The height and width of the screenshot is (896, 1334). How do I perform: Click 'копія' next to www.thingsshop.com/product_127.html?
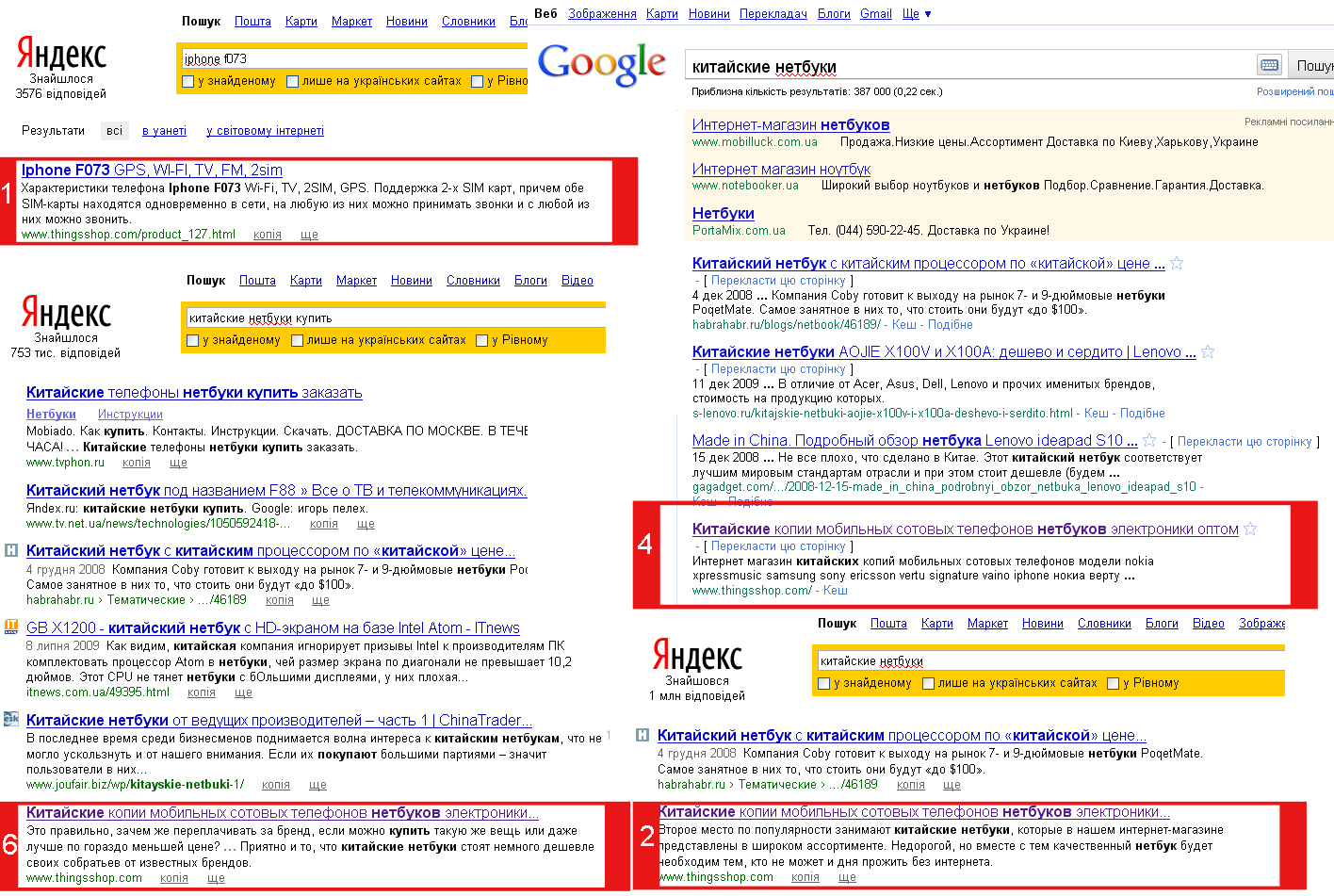pos(268,235)
